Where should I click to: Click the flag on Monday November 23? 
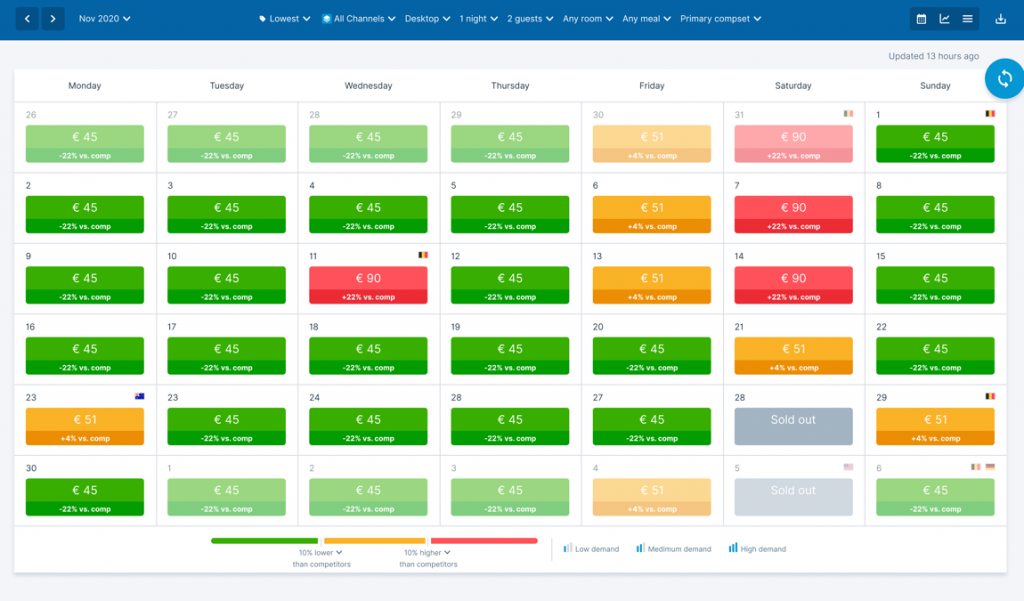(x=139, y=396)
